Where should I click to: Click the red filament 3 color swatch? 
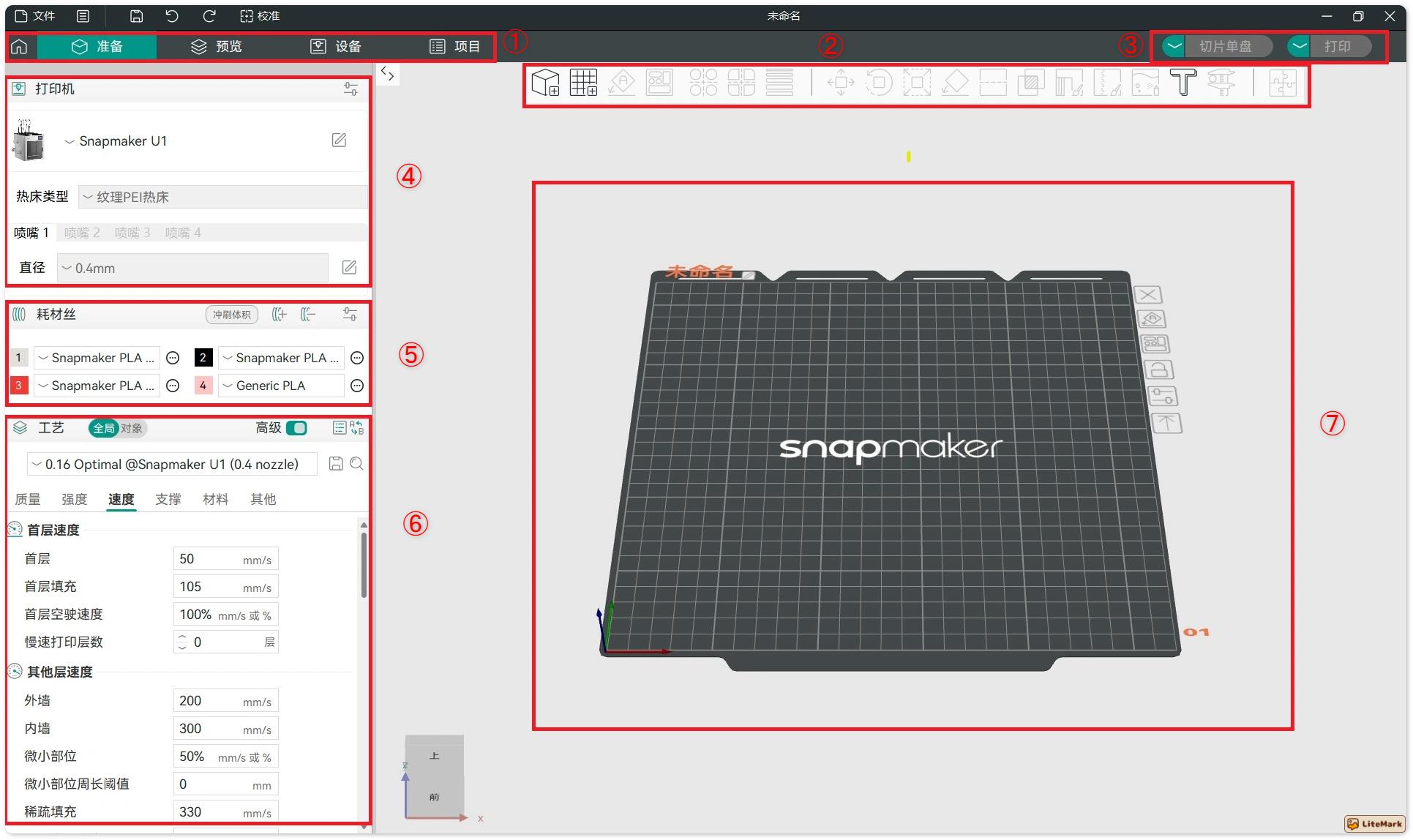point(19,386)
